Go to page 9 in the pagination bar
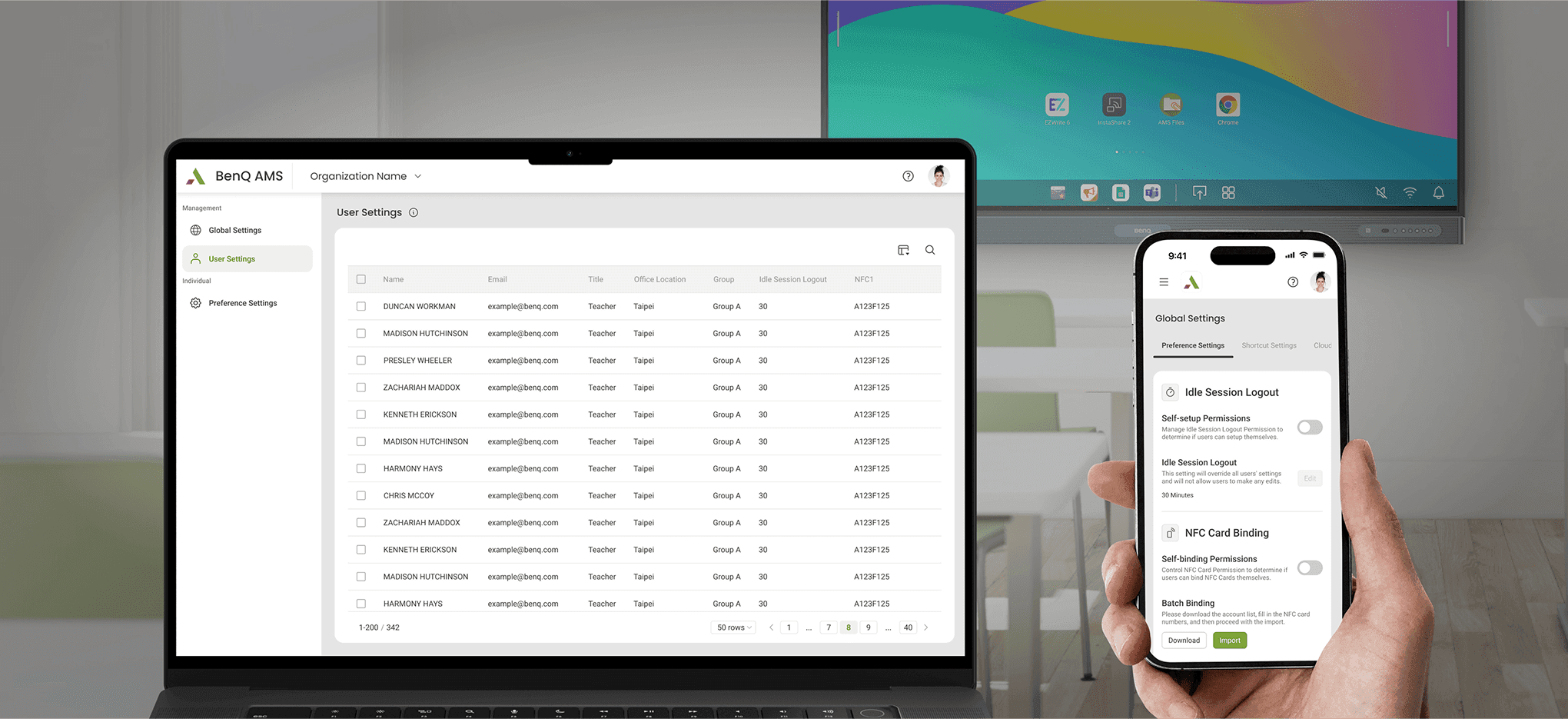The height and width of the screenshot is (719, 1568). [868, 627]
